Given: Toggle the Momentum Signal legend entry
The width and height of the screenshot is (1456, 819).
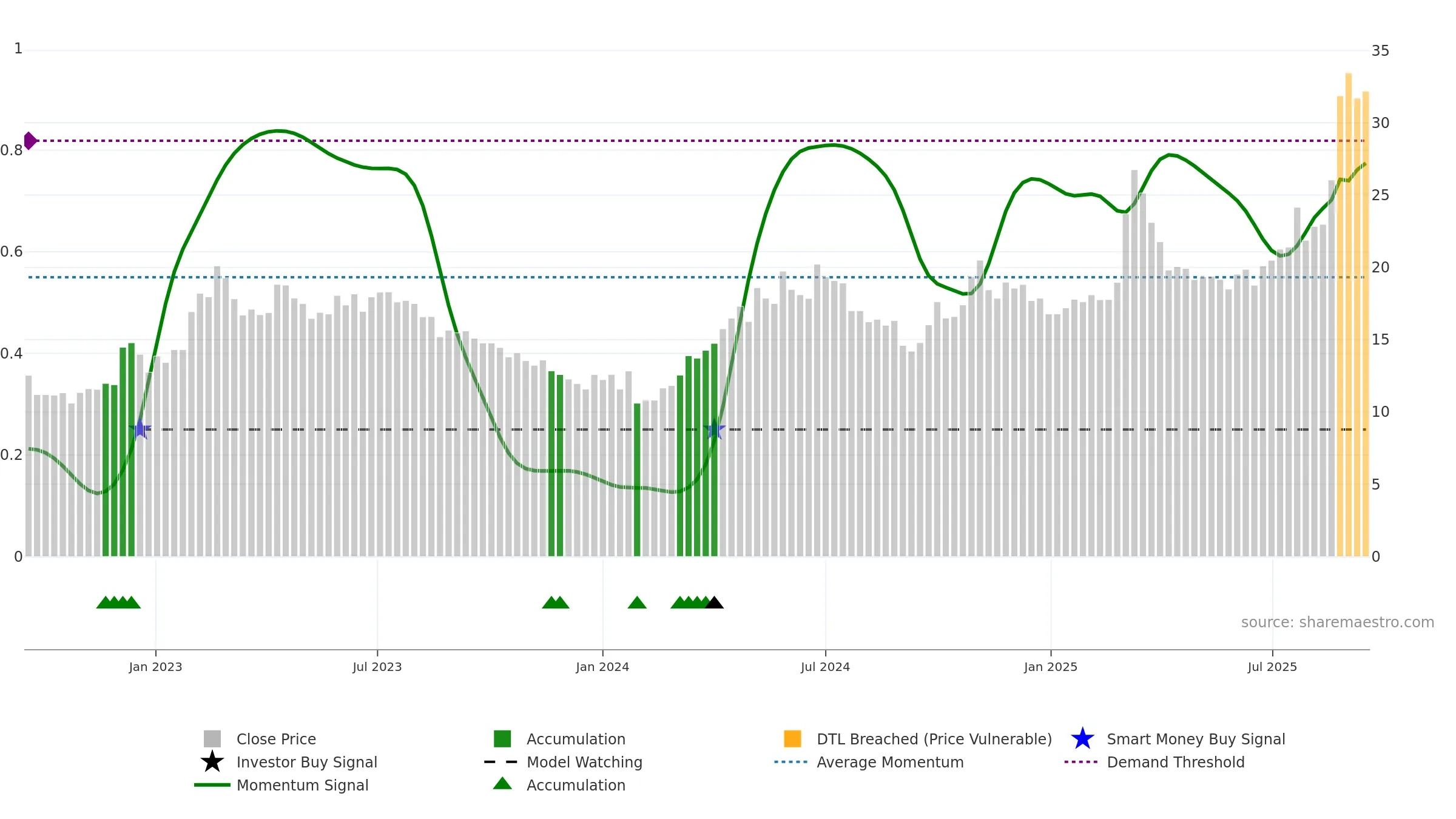Looking at the screenshot, I should coord(302,785).
